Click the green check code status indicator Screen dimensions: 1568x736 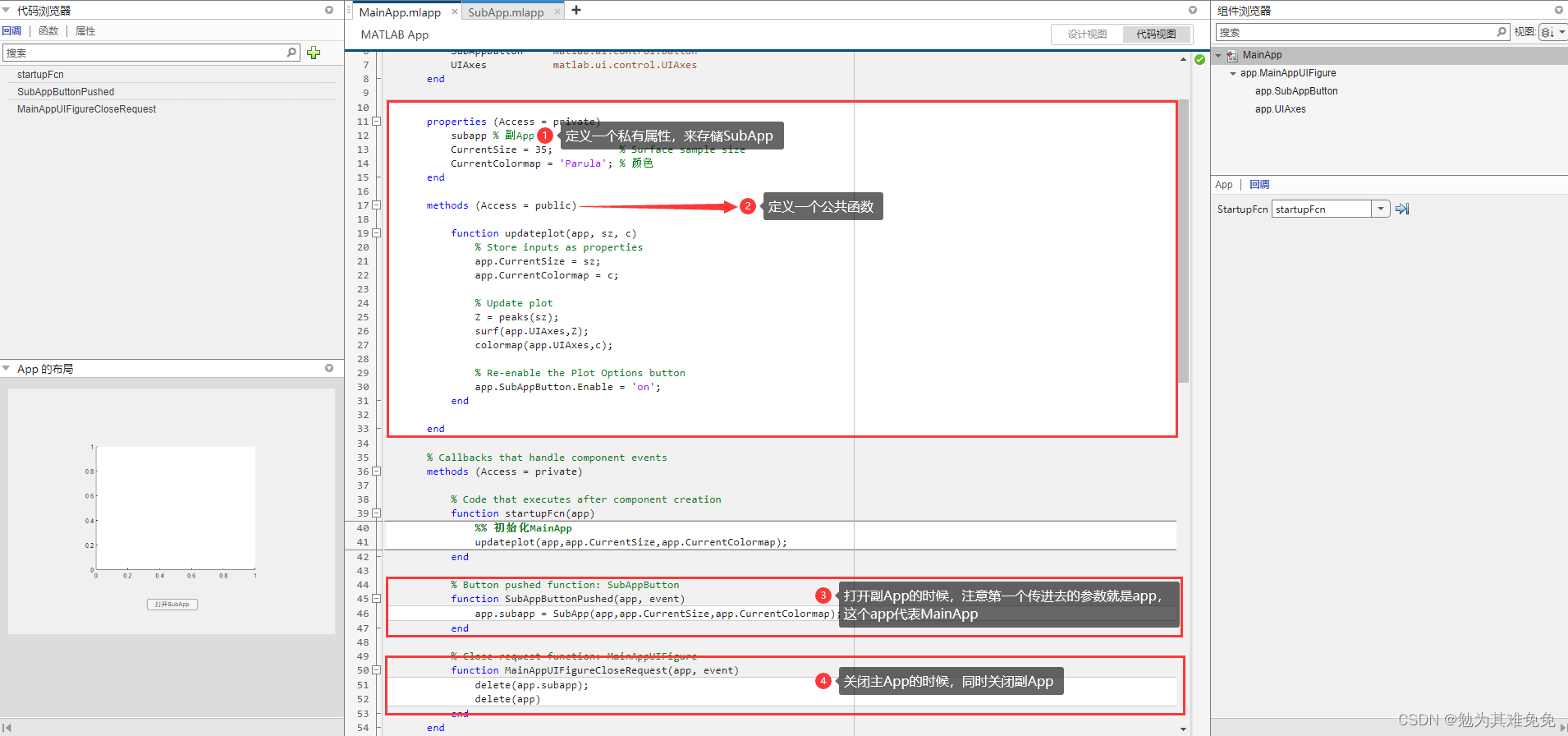[1200, 60]
